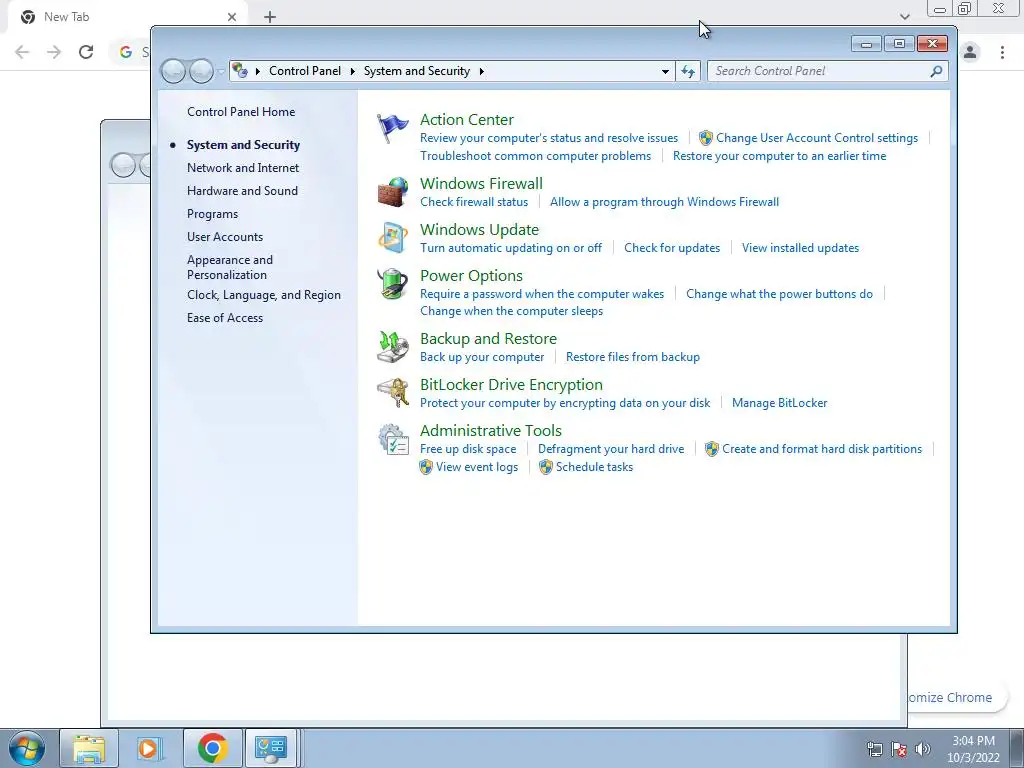Viewport: 1024px width, 768px height.
Task: Reload the page in Chrome
Action: click(x=86, y=52)
